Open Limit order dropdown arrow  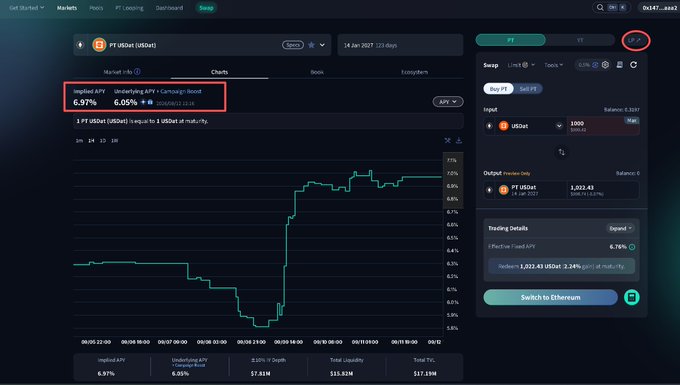tap(533, 65)
